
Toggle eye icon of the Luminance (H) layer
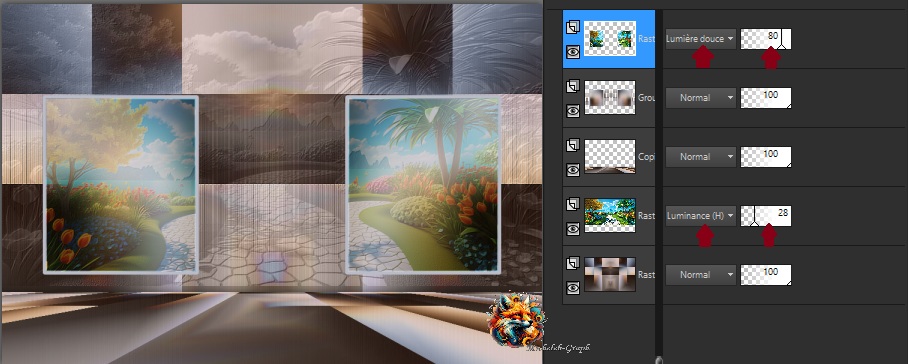tap(573, 229)
